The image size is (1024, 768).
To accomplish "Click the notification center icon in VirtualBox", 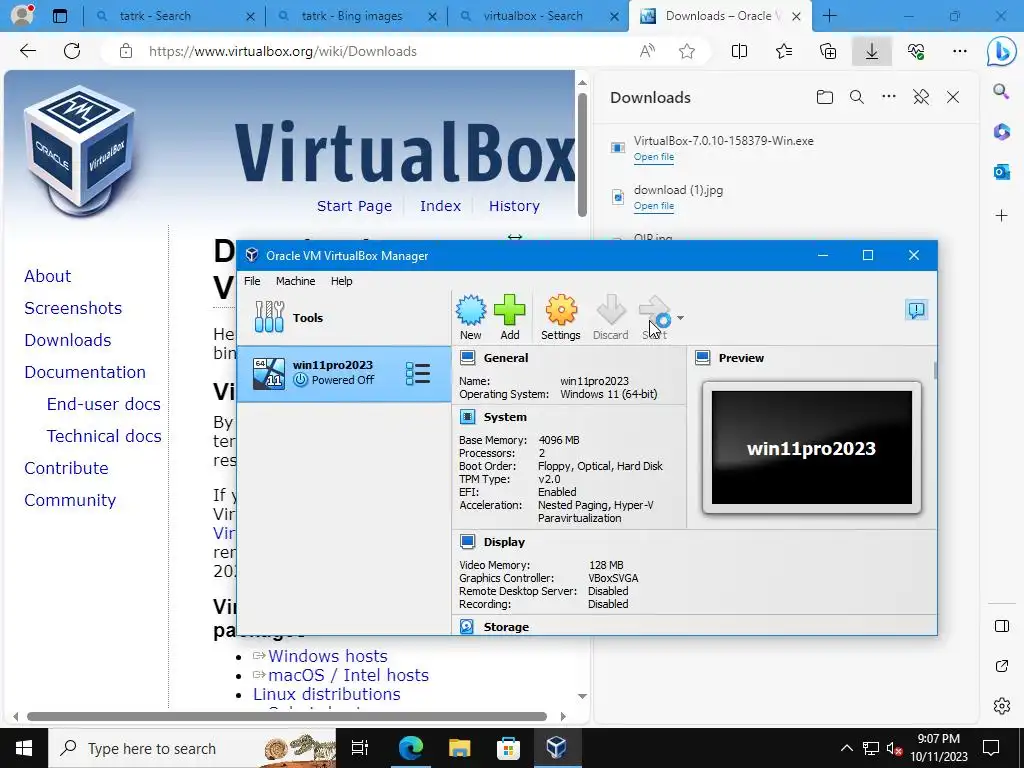I will click(x=916, y=310).
